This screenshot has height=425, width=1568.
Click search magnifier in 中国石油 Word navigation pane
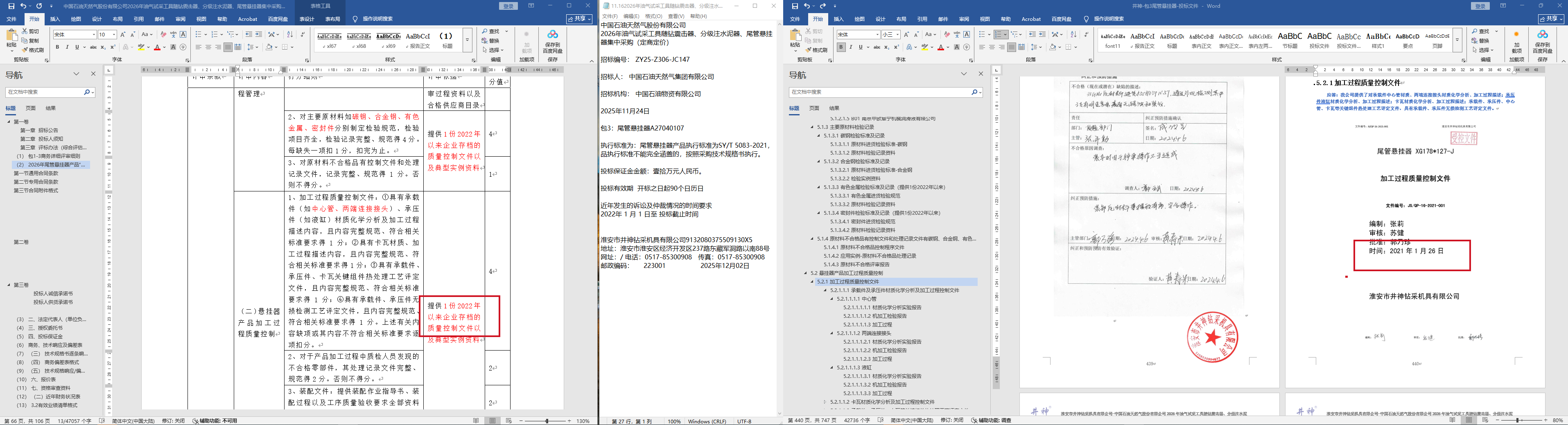(88, 92)
